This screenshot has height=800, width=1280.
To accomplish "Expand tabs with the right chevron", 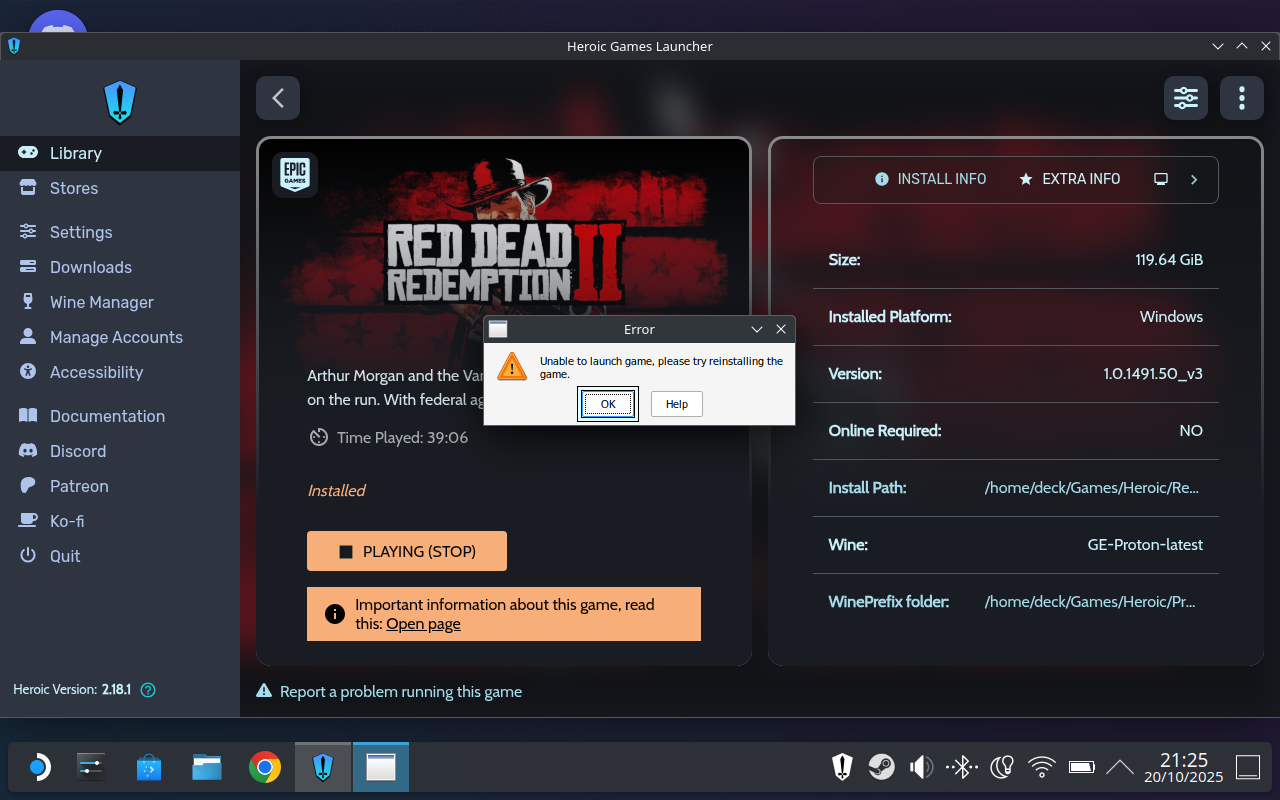I will (1194, 180).
